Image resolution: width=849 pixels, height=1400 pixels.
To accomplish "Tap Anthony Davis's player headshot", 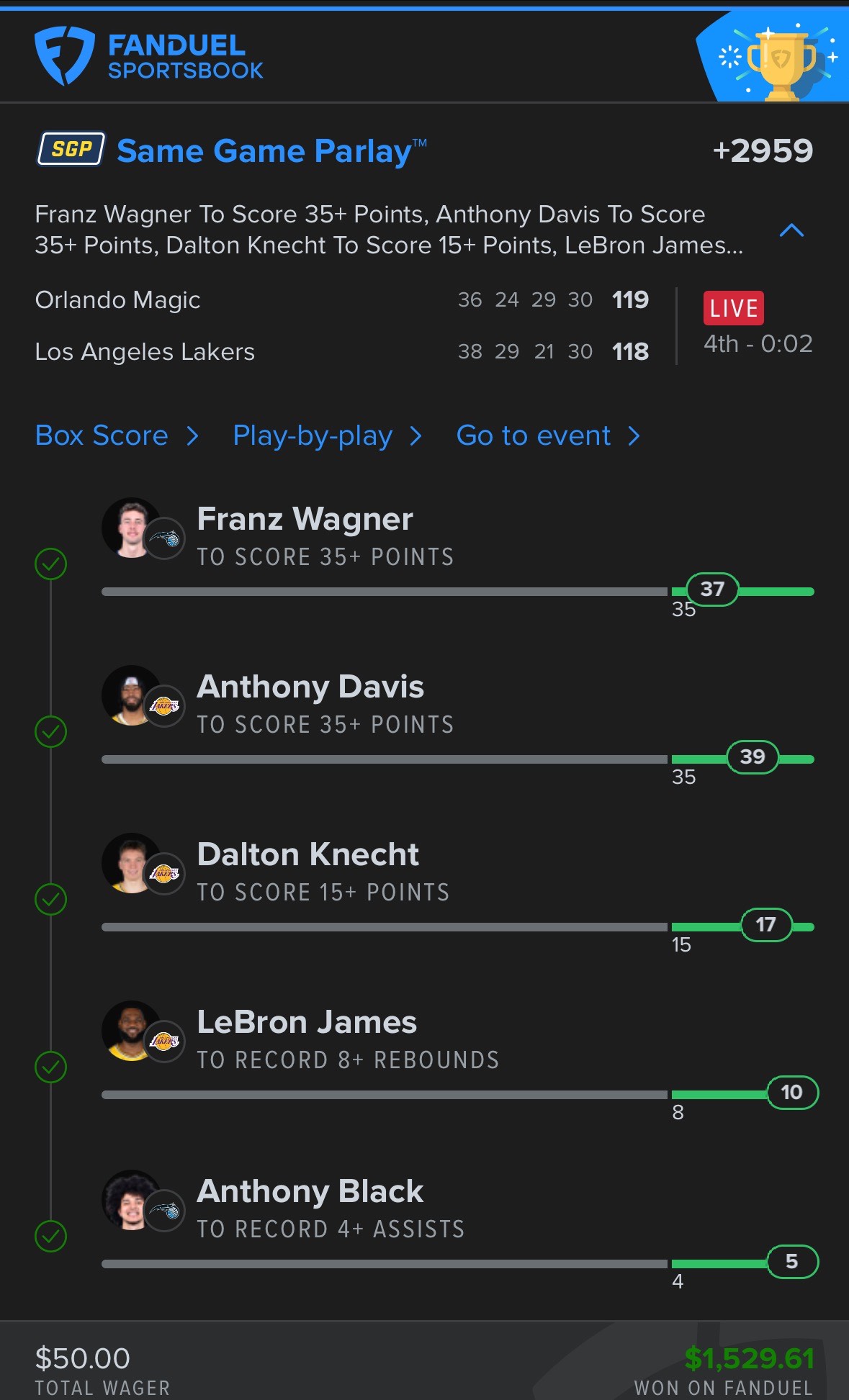I will coord(130,695).
